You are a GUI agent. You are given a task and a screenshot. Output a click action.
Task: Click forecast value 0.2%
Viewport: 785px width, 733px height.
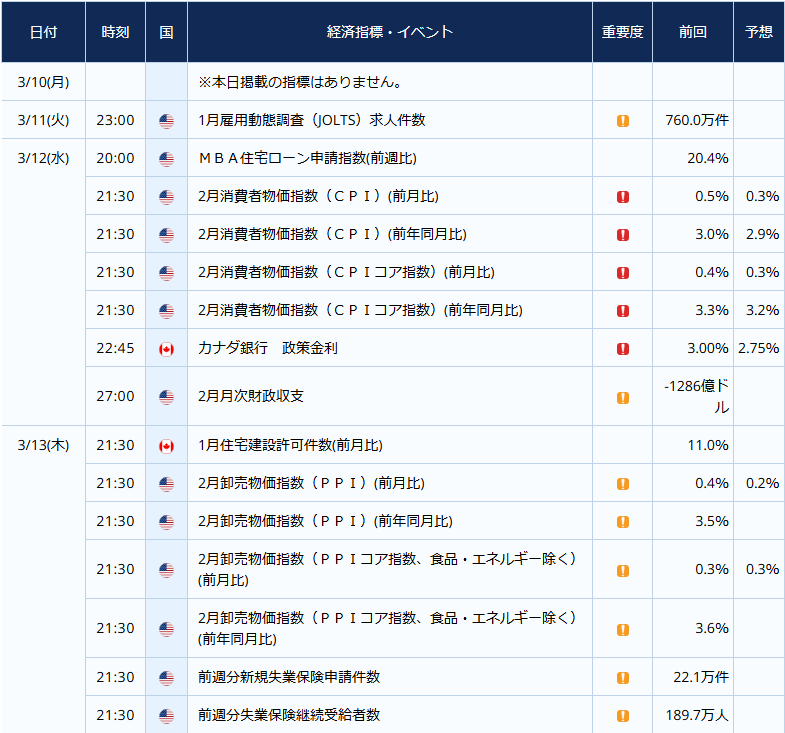point(762,483)
